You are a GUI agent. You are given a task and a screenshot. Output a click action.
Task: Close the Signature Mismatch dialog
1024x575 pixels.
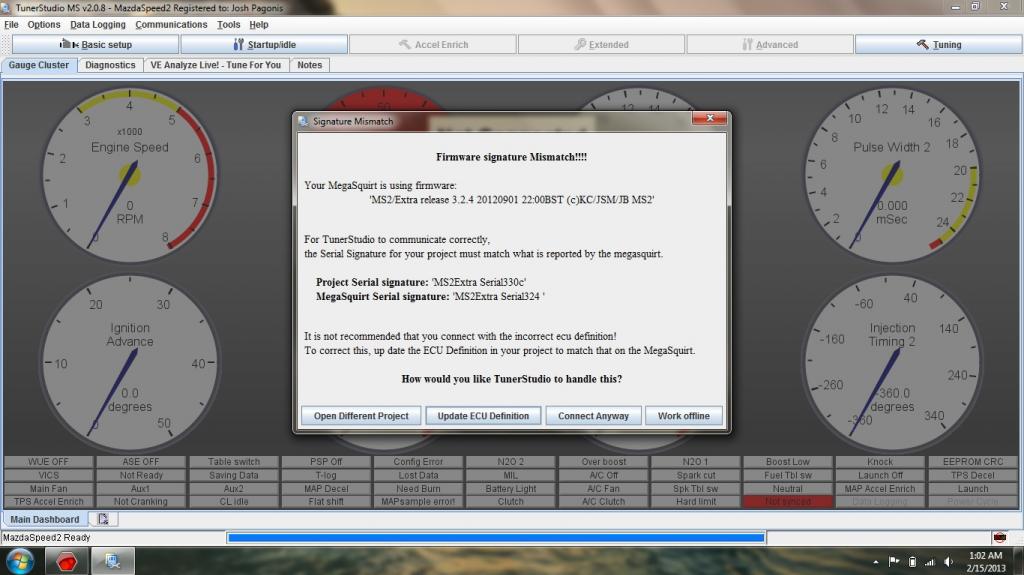click(x=709, y=118)
